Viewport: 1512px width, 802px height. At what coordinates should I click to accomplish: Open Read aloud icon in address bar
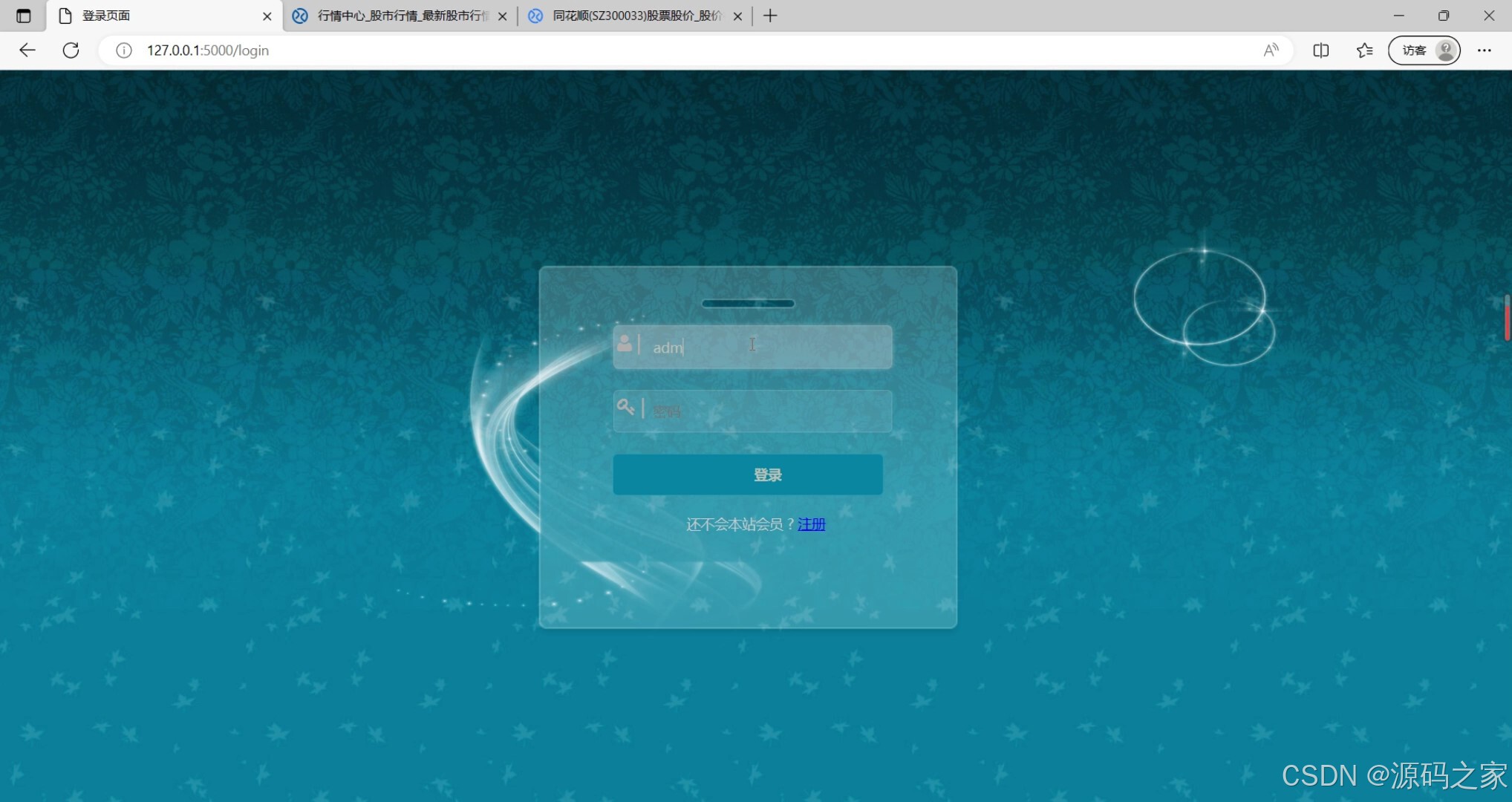coord(1271,50)
